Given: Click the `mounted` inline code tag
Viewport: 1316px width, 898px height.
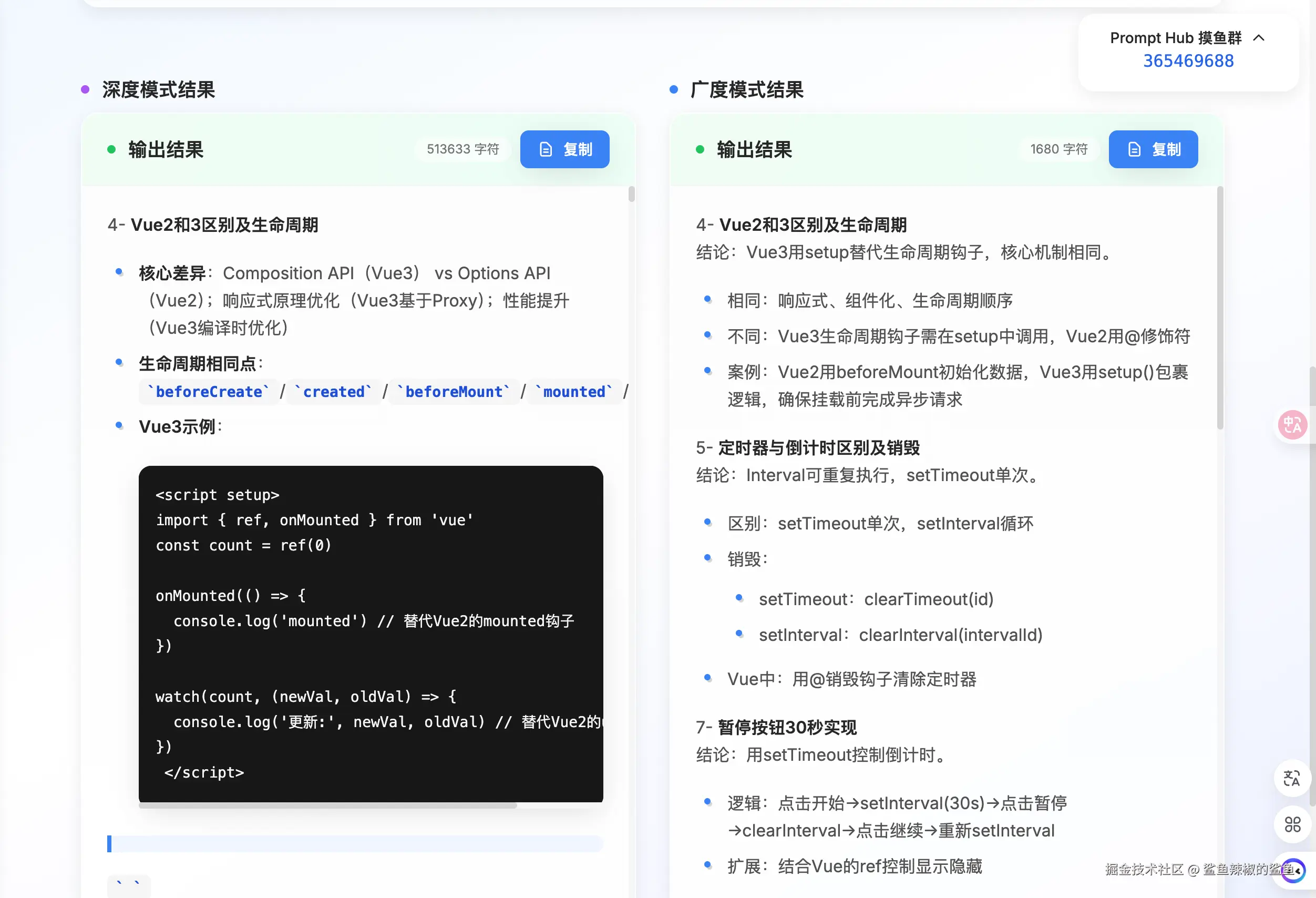Looking at the screenshot, I should tap(573, 392).
